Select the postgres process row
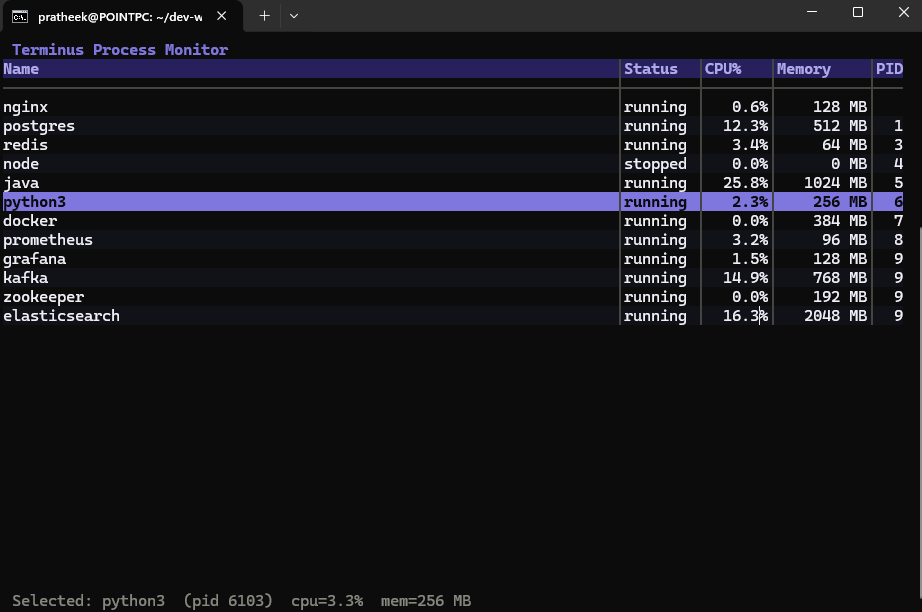922x612 pixels. tap(453, 126)
